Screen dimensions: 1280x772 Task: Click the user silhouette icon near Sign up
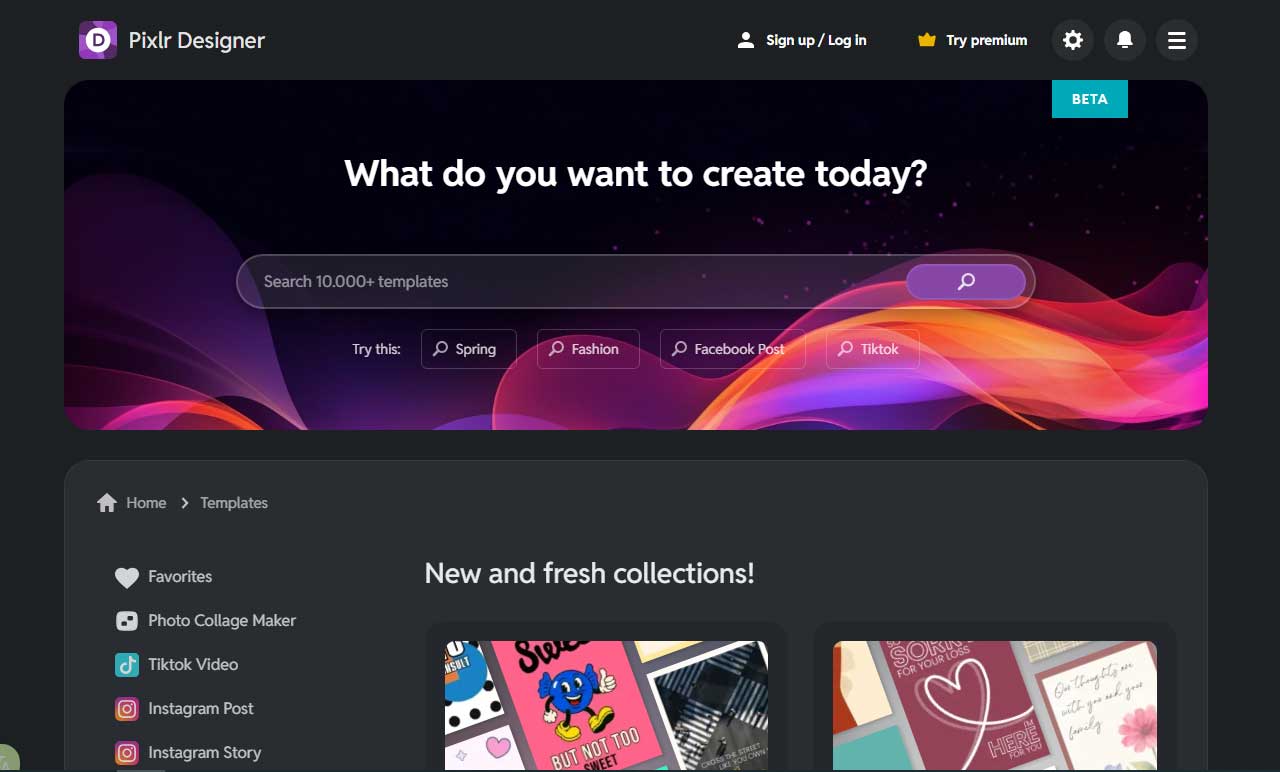point(745,39)
